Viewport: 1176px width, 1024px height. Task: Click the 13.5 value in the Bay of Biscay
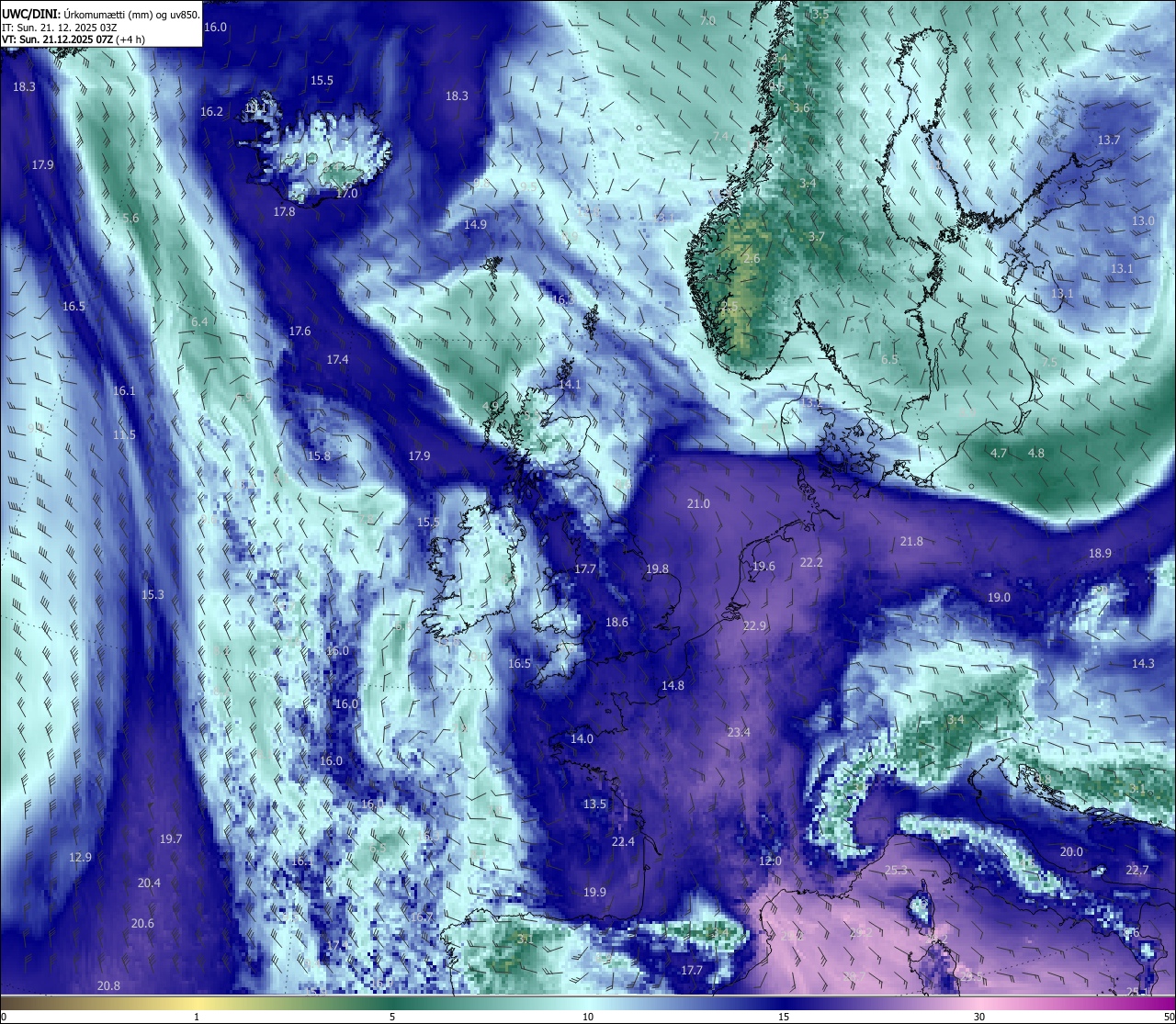click(x=594, y=804)
